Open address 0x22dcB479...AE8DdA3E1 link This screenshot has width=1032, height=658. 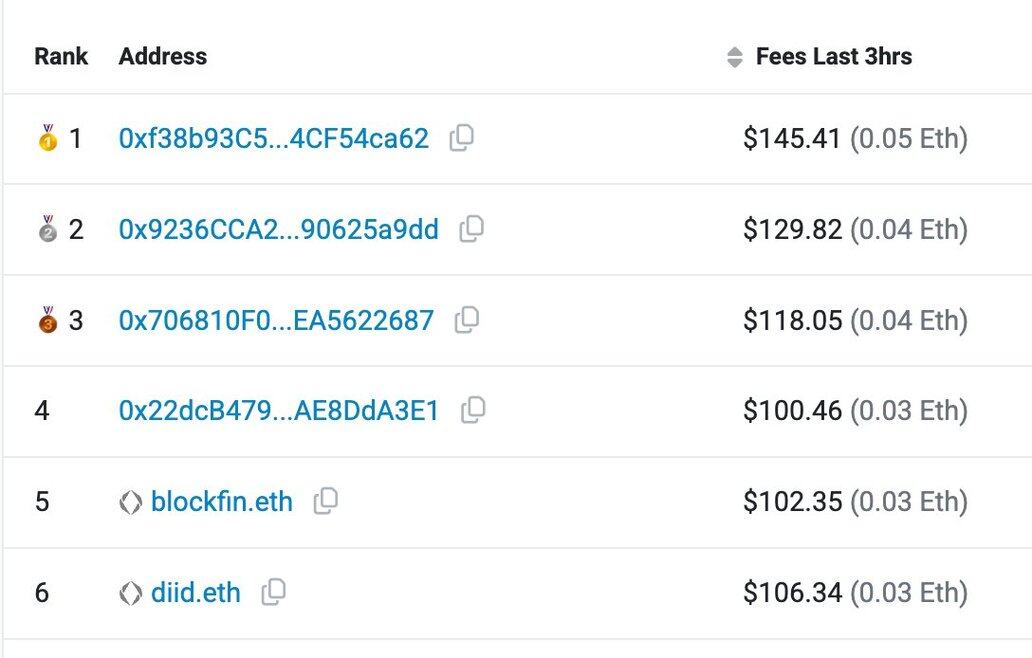[x=278, y=410]
